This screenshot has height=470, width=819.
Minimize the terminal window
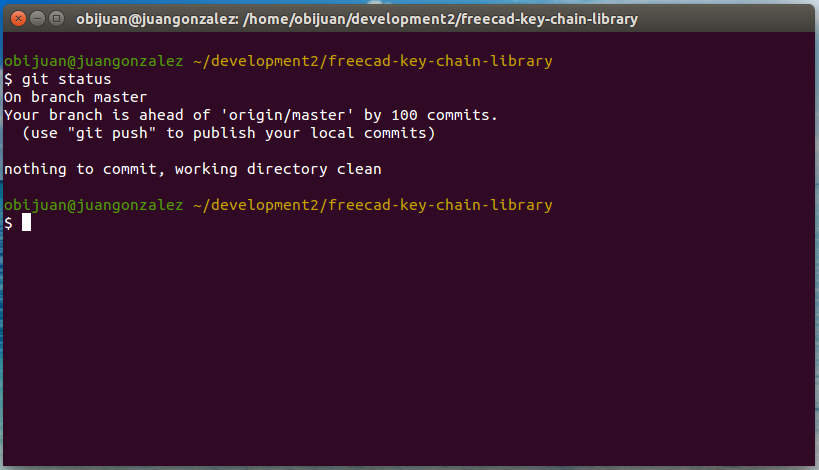pyautogui.click(x=36, y=19)
